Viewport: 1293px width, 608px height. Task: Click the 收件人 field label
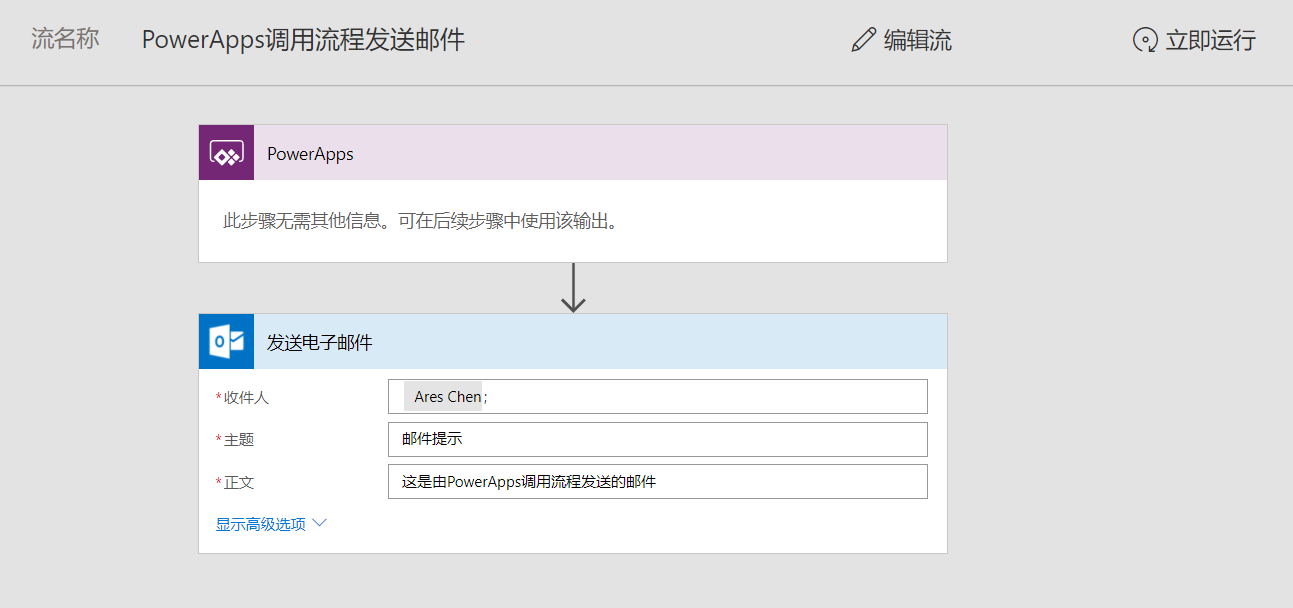click(245, 397)
